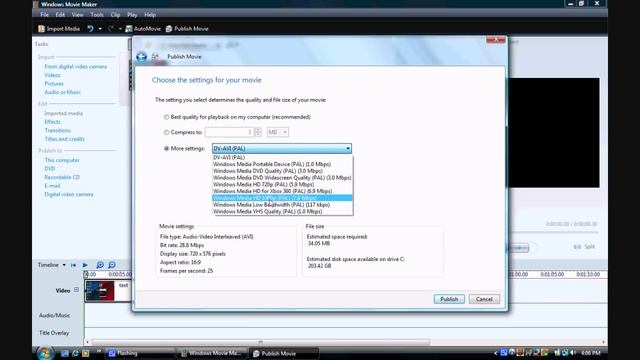Click the Internet Explorer quick launch icon
This screenshot has height=360, width=640.
point(75,353)
